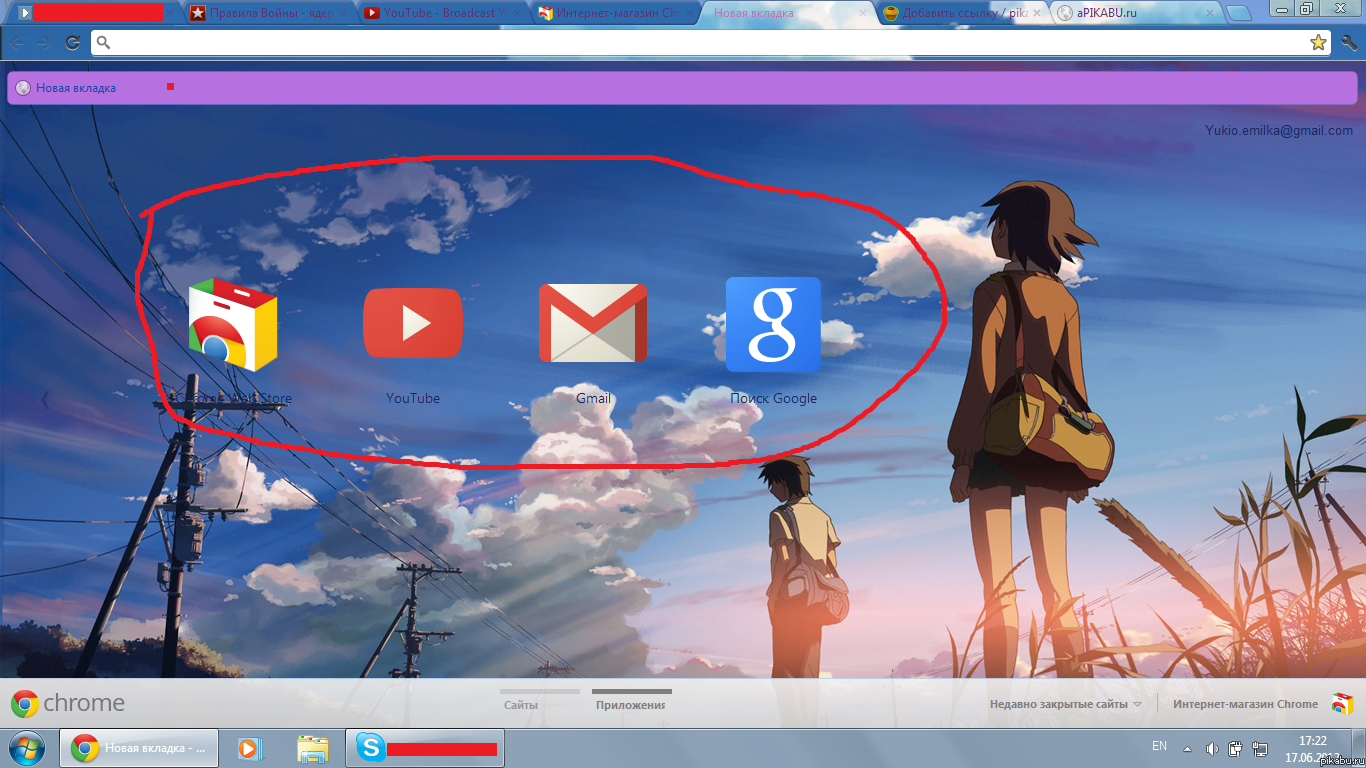This screenshot has height=768, width=1366.
Task: Open the wrench settings menu
Action: (1349, 42)
